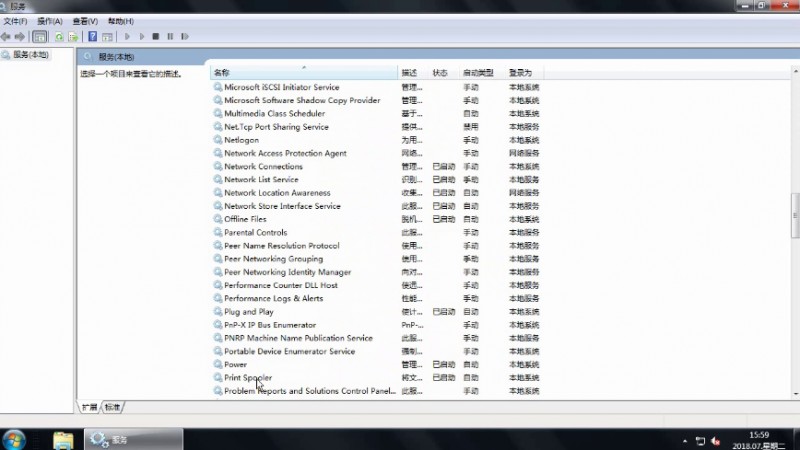Sort by the 描述 column header

tap(413, 73)
